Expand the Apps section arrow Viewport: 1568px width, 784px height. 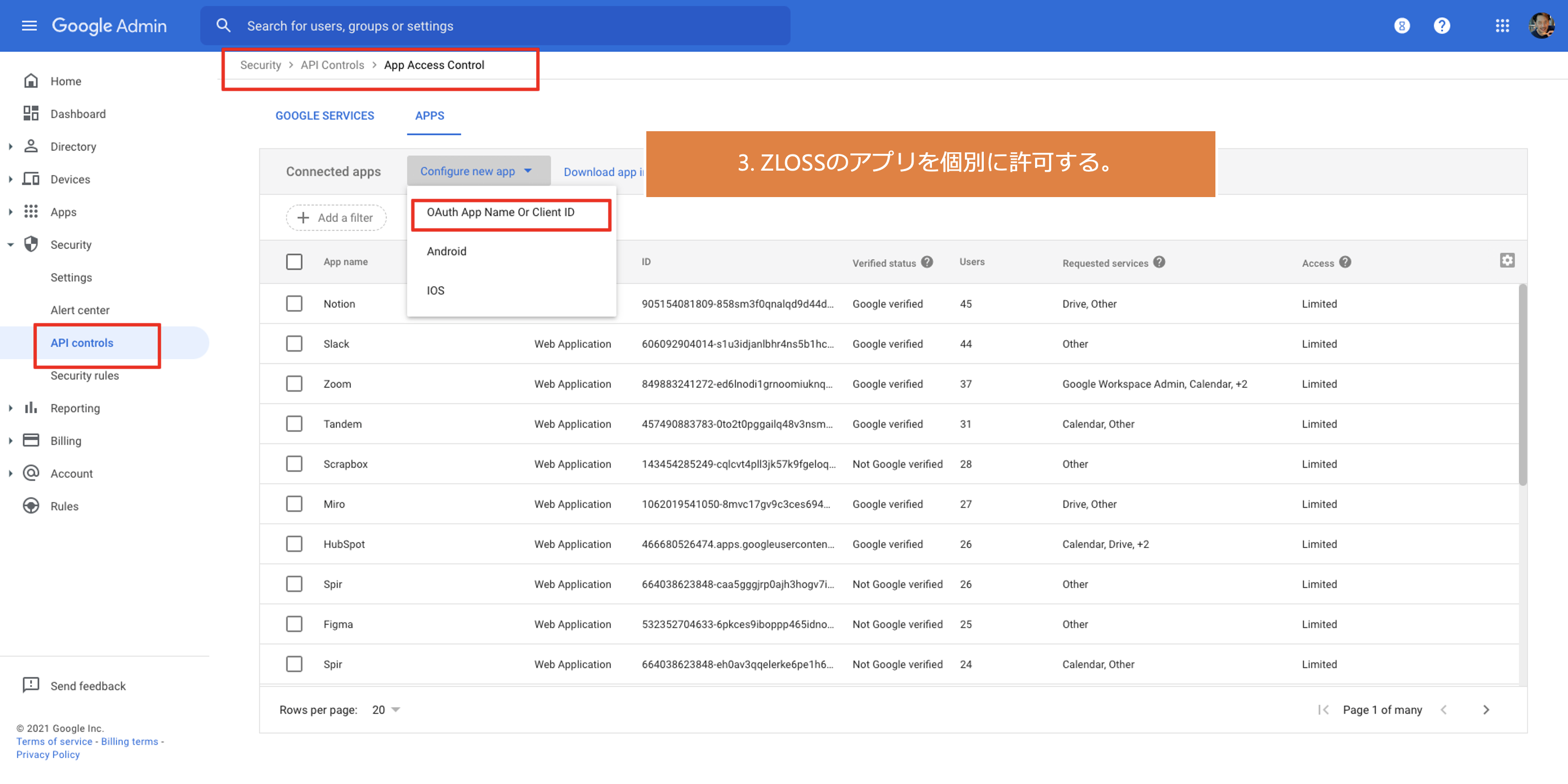(x=10, y=212)
